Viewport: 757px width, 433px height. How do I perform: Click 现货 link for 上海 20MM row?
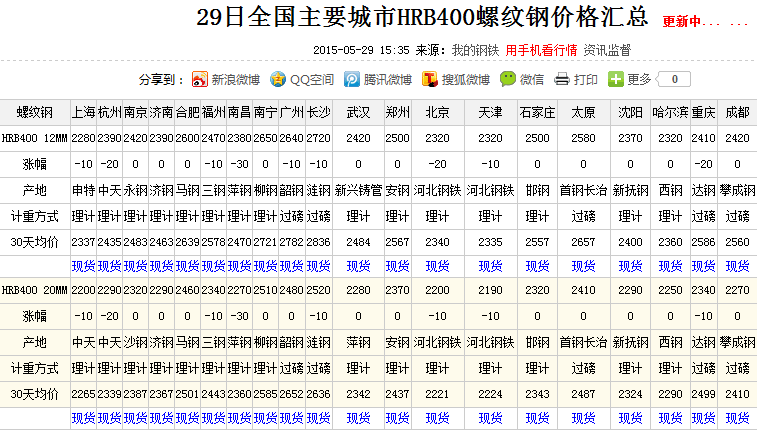click(84, 418)
